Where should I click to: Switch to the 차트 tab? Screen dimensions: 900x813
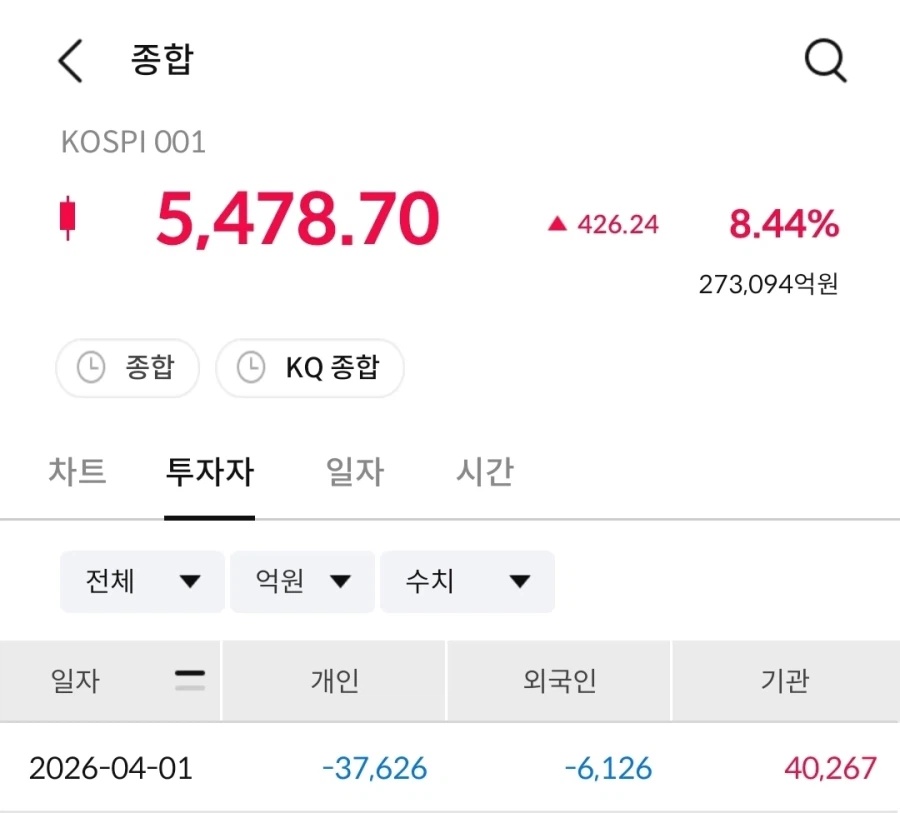(x=79, y=471)
